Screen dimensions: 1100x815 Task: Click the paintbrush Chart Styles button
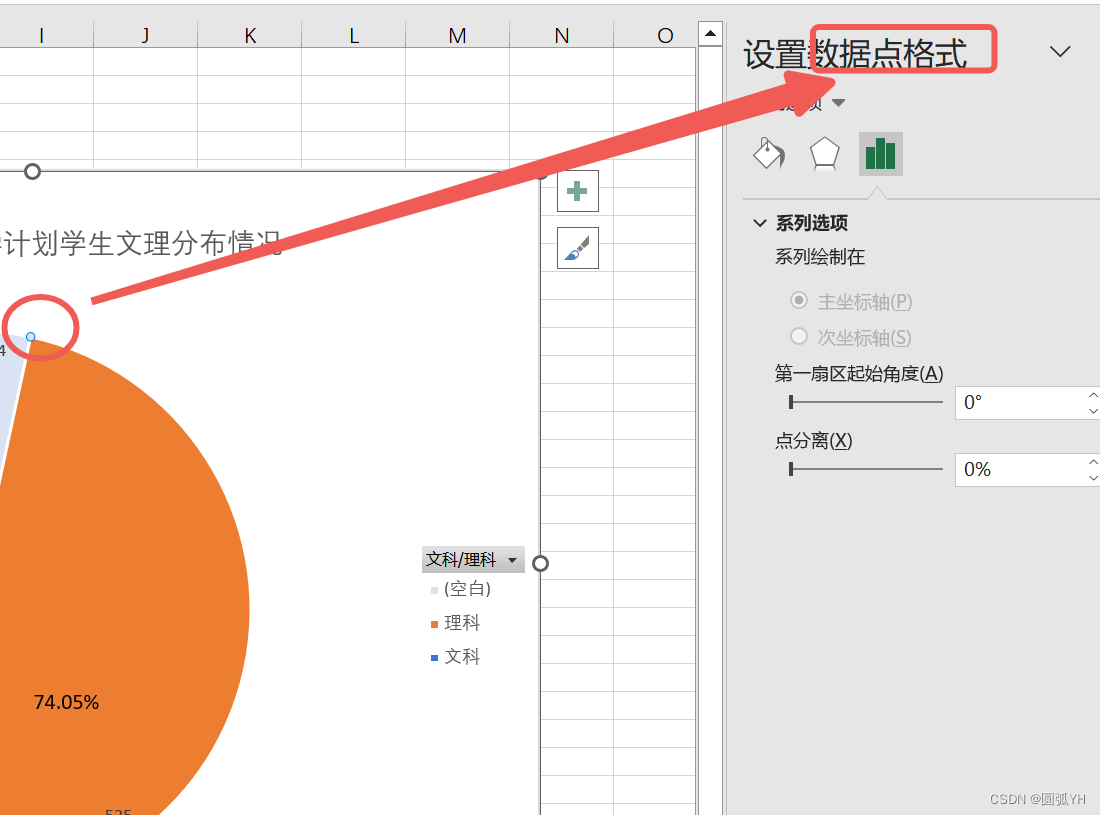[577, 248]
